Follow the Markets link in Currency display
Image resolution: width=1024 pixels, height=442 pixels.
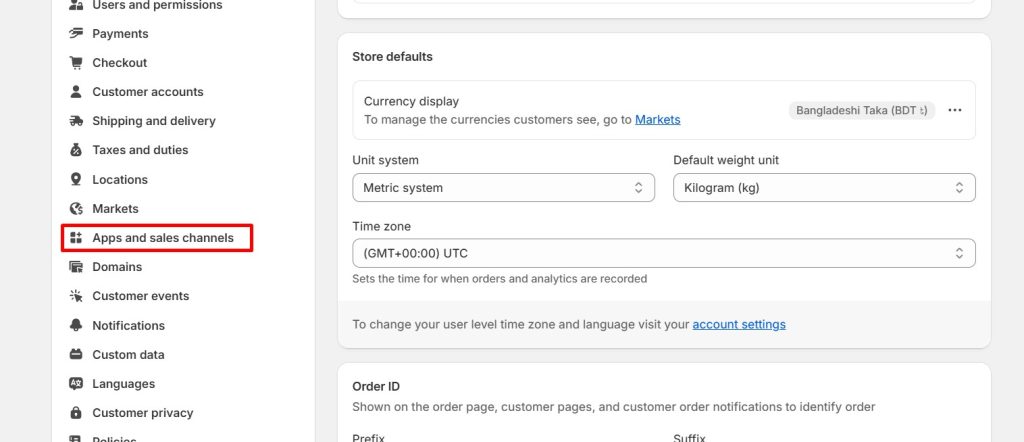pyautogui.click(x=658, y=119)
